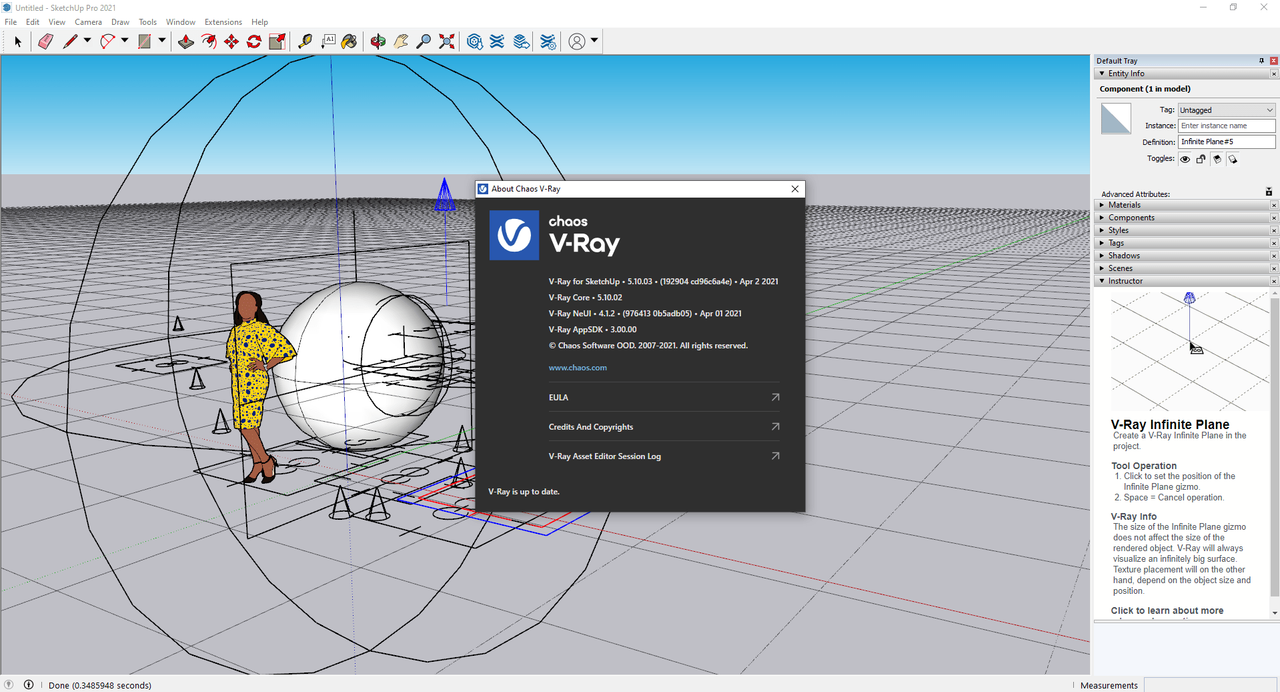Open the Line tool dropdown arrow

point(87,41)
